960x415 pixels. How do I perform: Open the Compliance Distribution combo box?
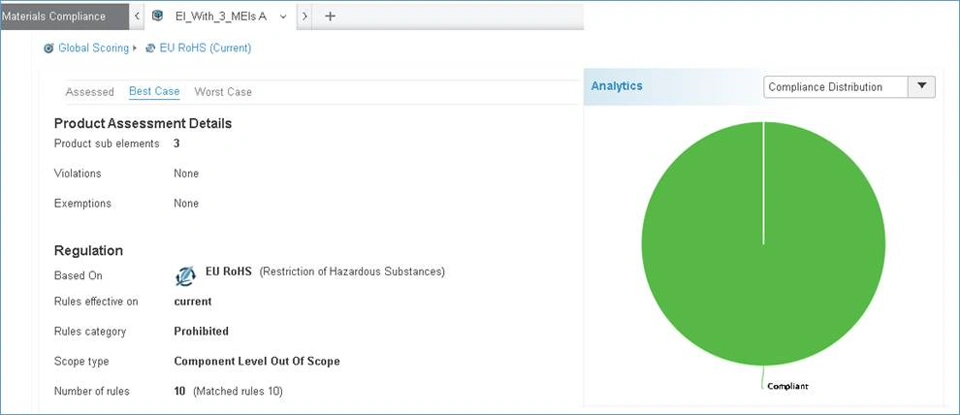(835, 87)
